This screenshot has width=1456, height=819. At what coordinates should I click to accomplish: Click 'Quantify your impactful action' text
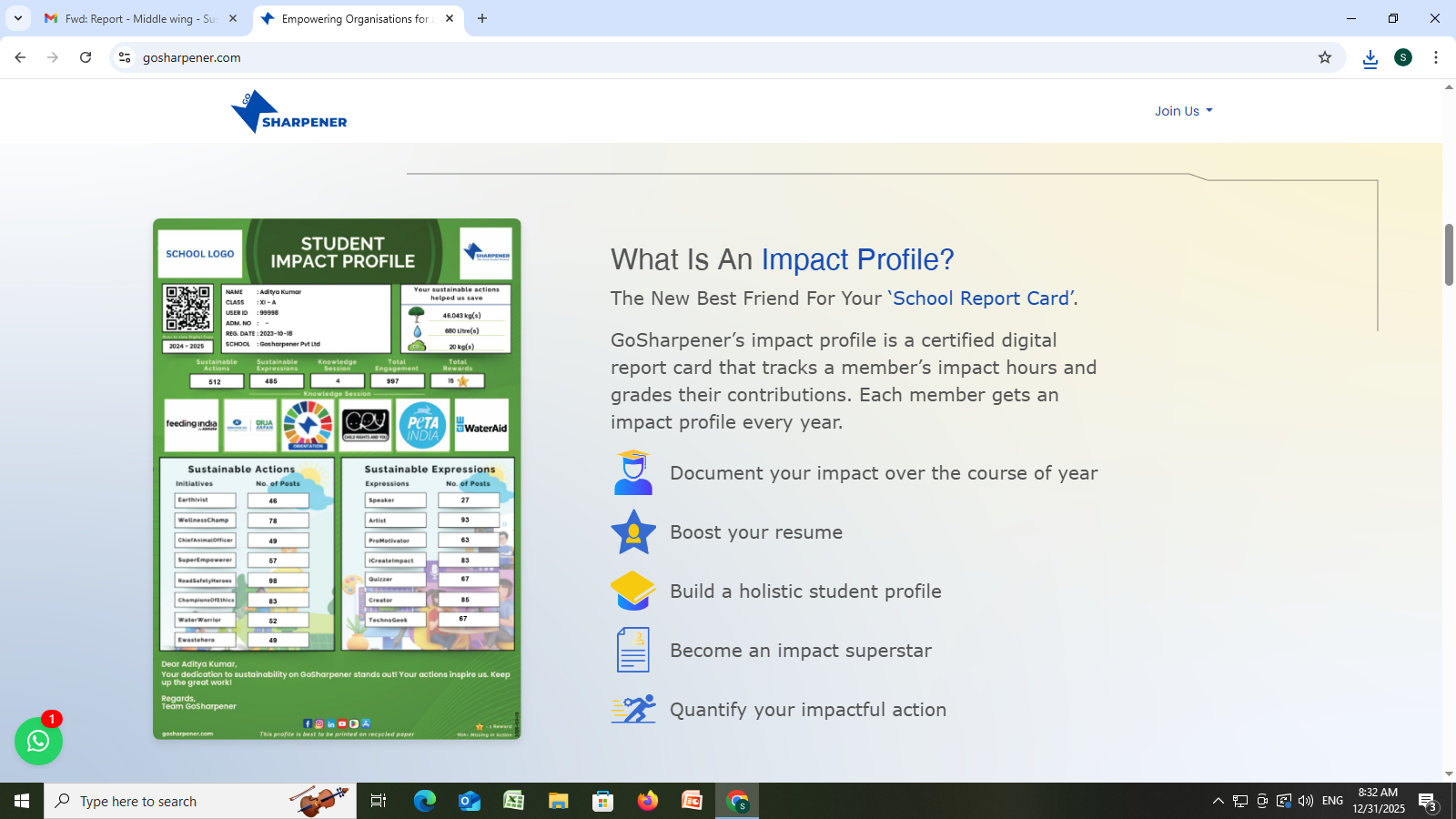click(808, 710)
